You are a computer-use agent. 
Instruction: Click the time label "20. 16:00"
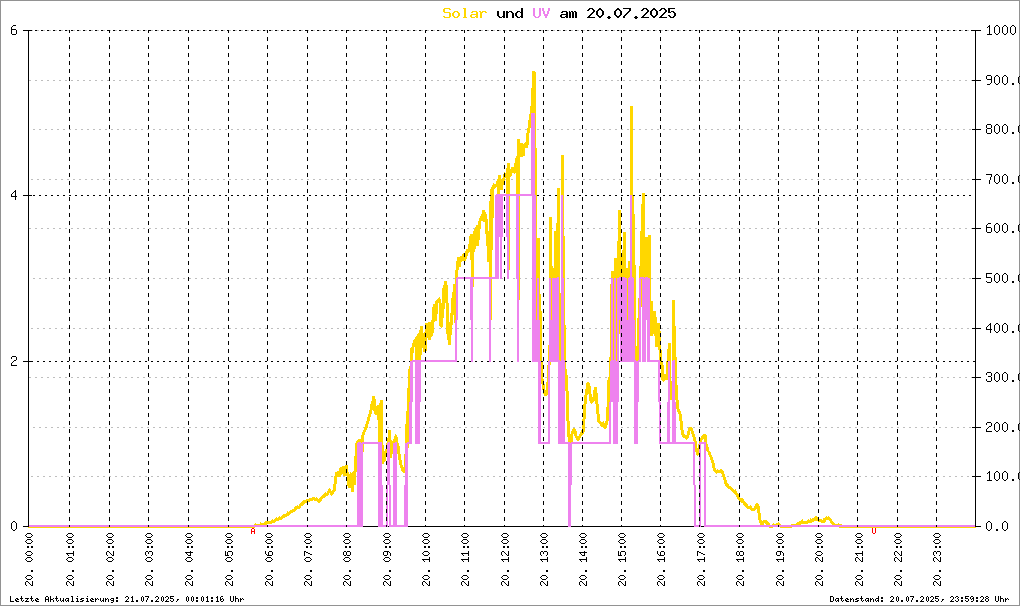(x=662, y=559)
